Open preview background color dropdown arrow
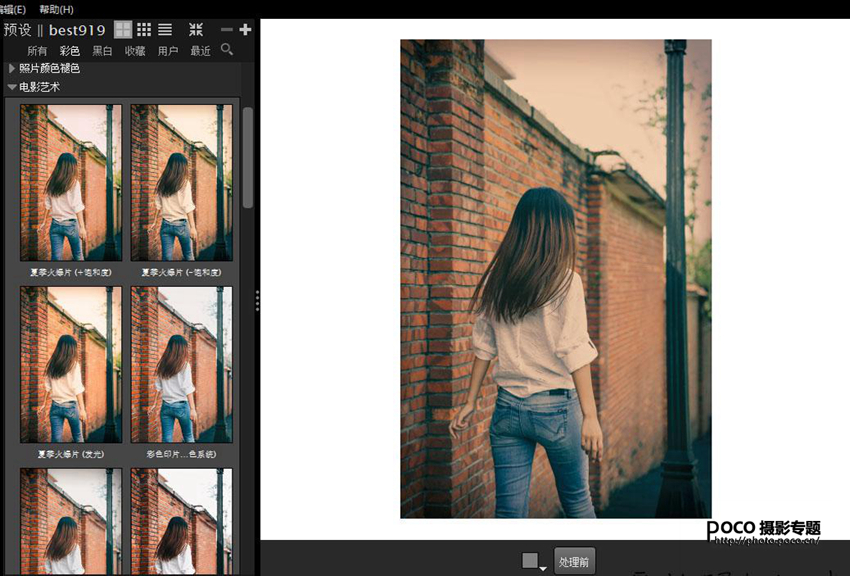The image size is (850, 576). [x=543, y=568]
